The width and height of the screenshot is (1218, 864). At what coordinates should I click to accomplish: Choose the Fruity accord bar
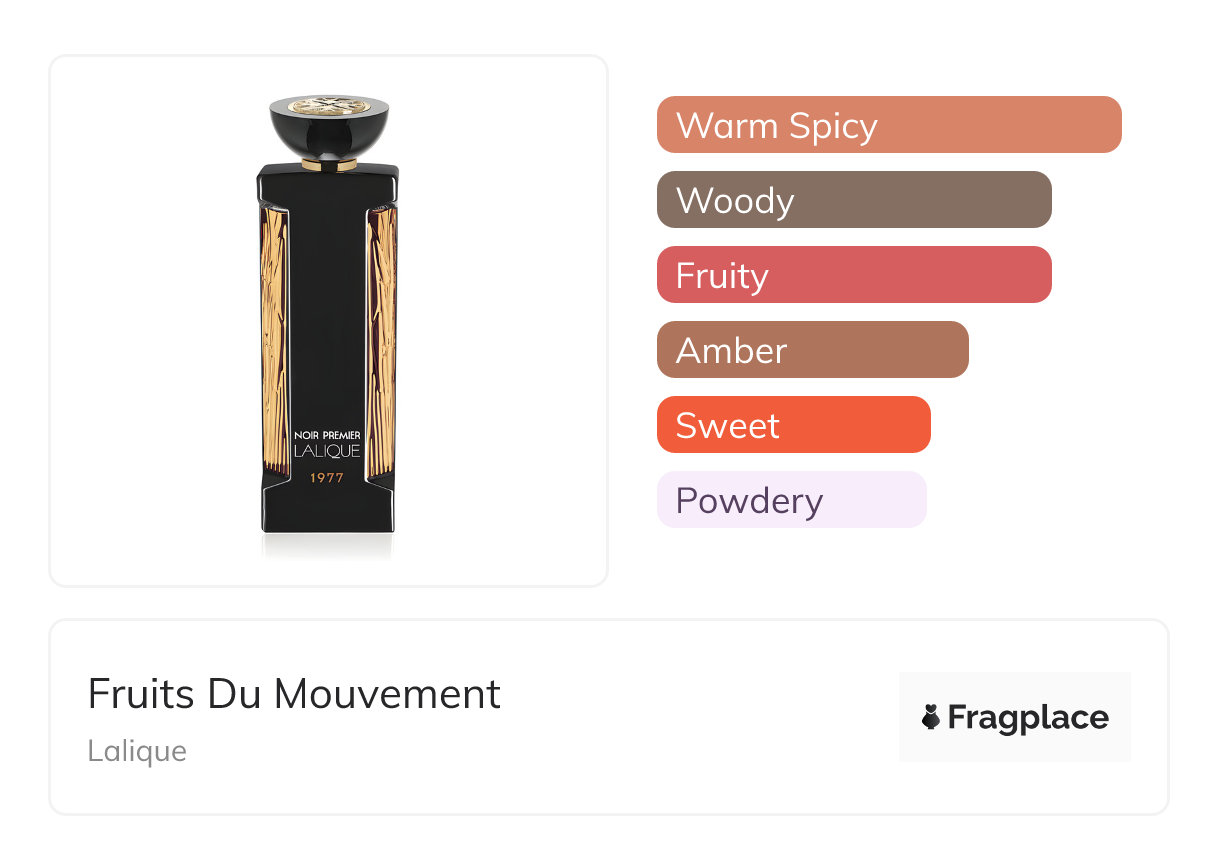[853, 275]
